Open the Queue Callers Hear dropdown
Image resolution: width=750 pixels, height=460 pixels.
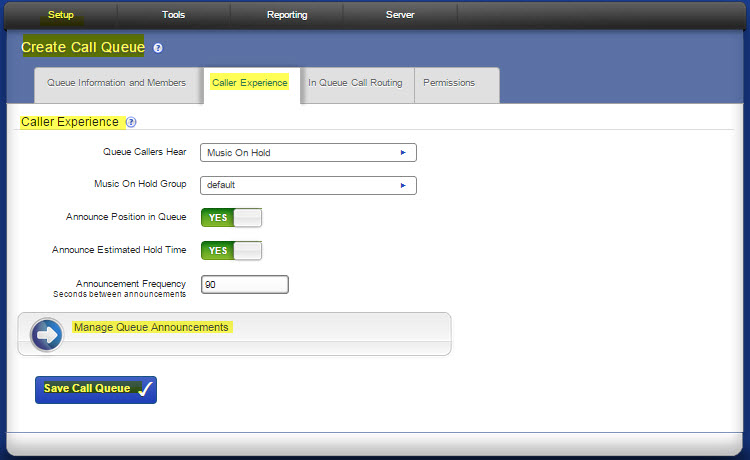309,153
